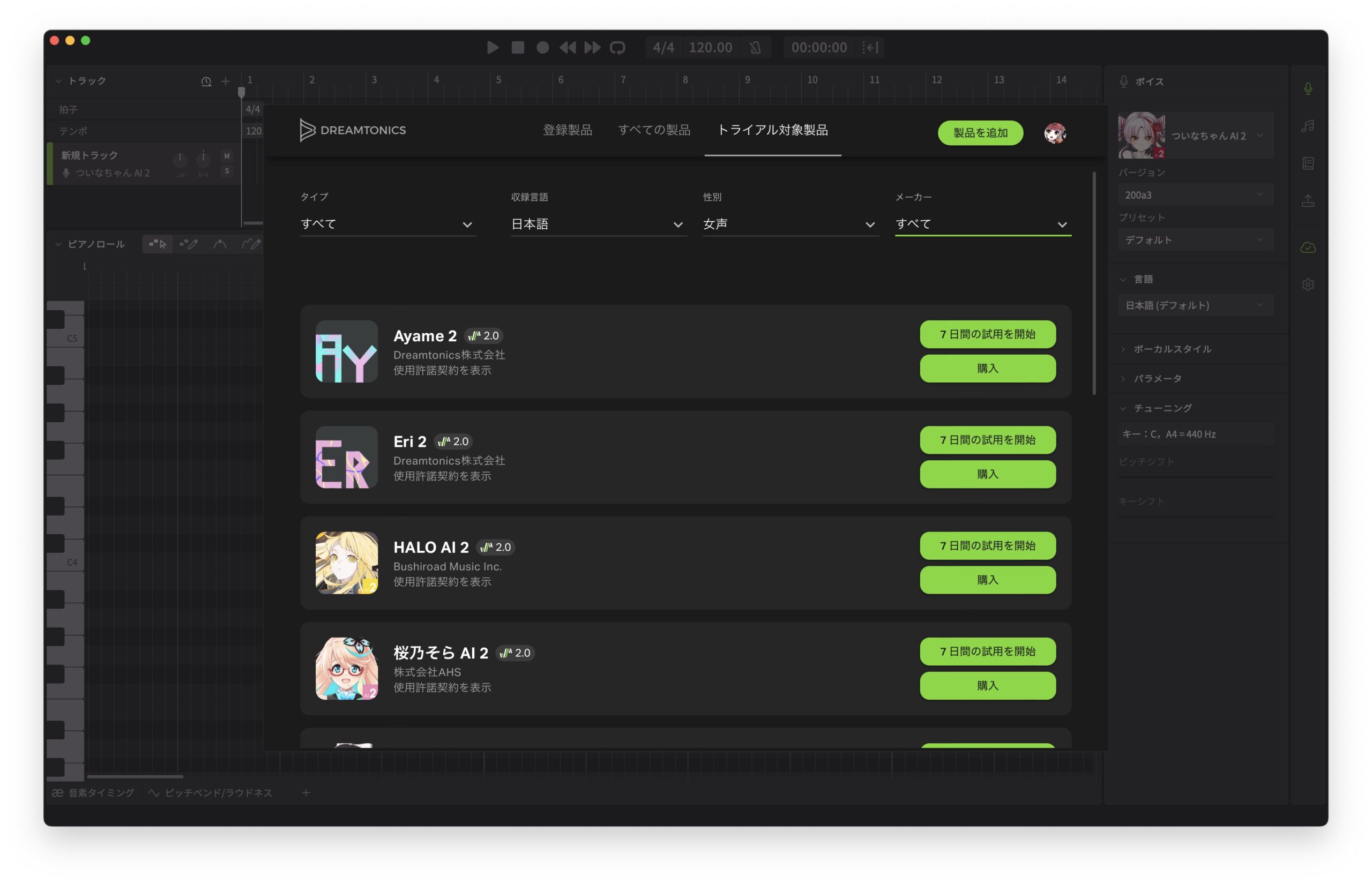The image size is (1372, 884).
Task: Click the product list scrollbar
Action: pyautogui.click(x=1094, y=283)
